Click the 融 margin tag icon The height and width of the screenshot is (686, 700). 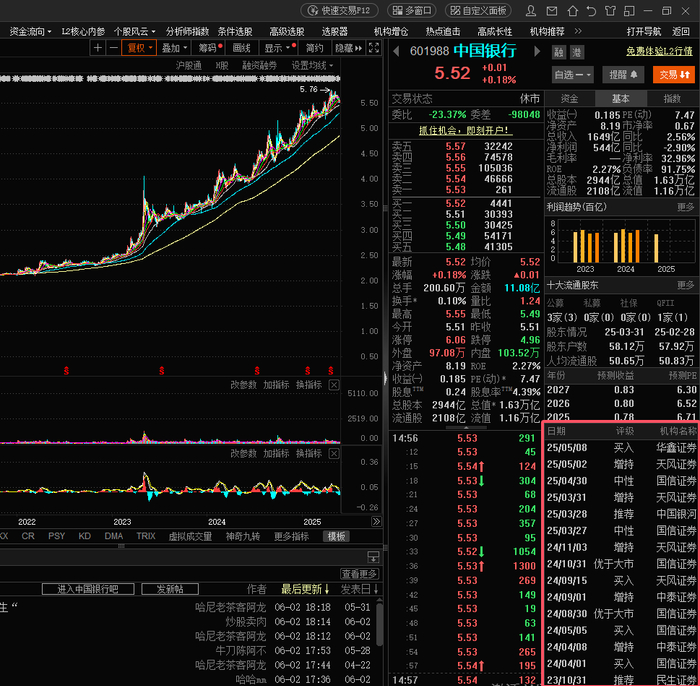pyautogui.click(x=558, y=52)
